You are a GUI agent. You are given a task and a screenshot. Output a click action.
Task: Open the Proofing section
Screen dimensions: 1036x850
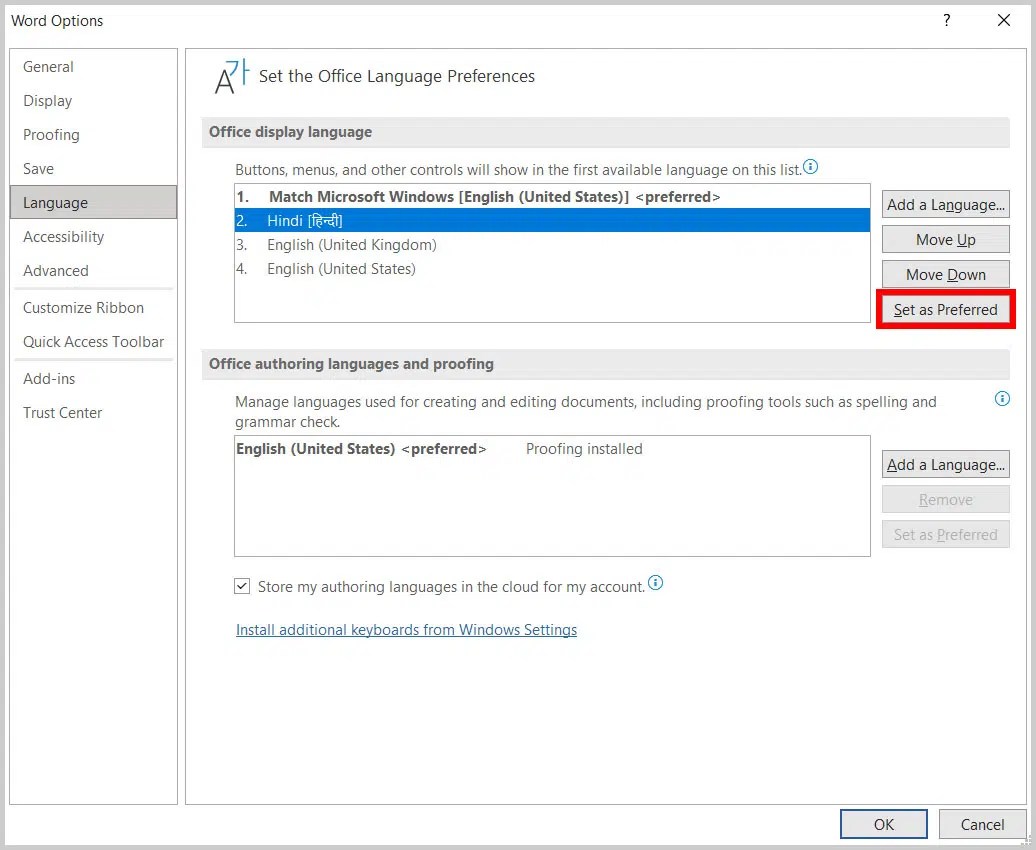[51, 135]
